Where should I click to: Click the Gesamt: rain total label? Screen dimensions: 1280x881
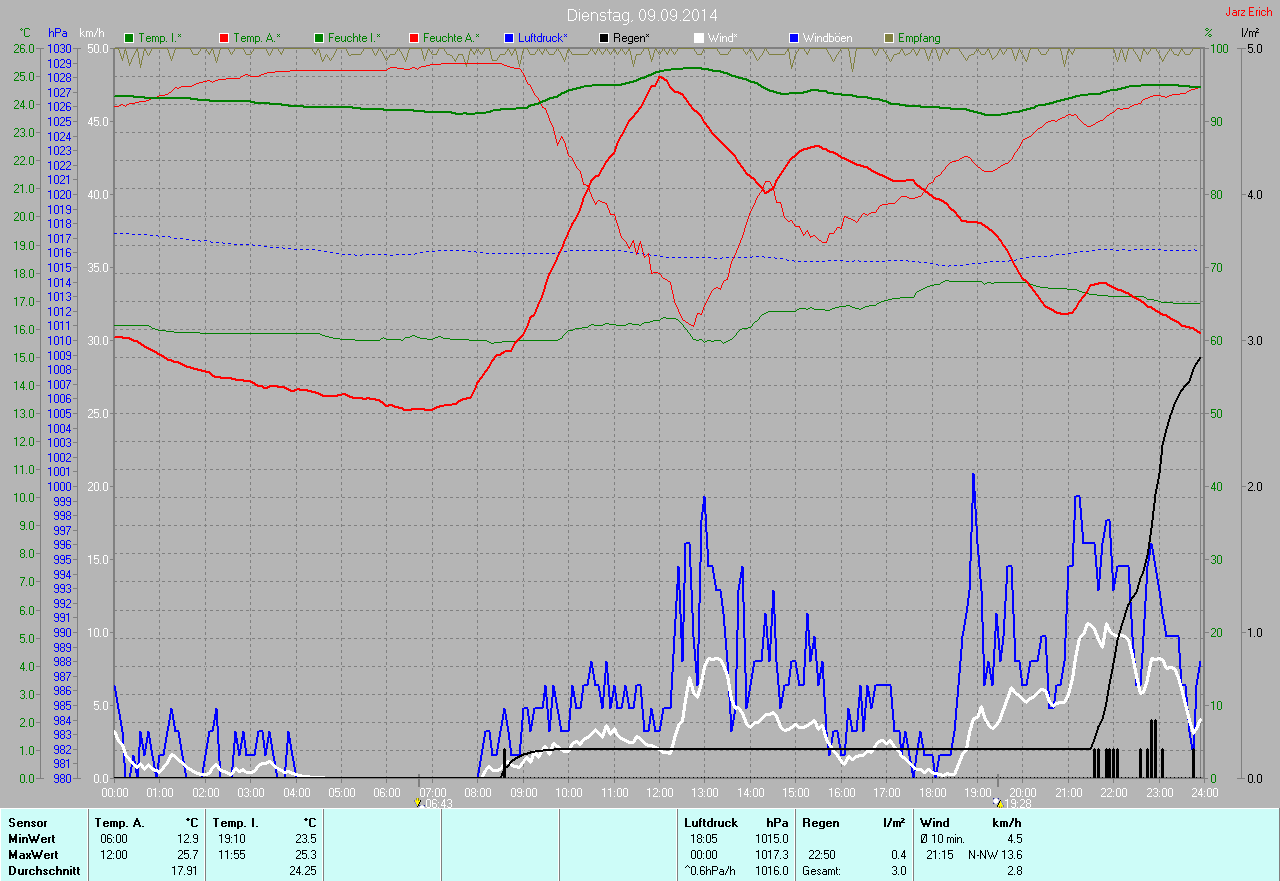click(821, 871)
